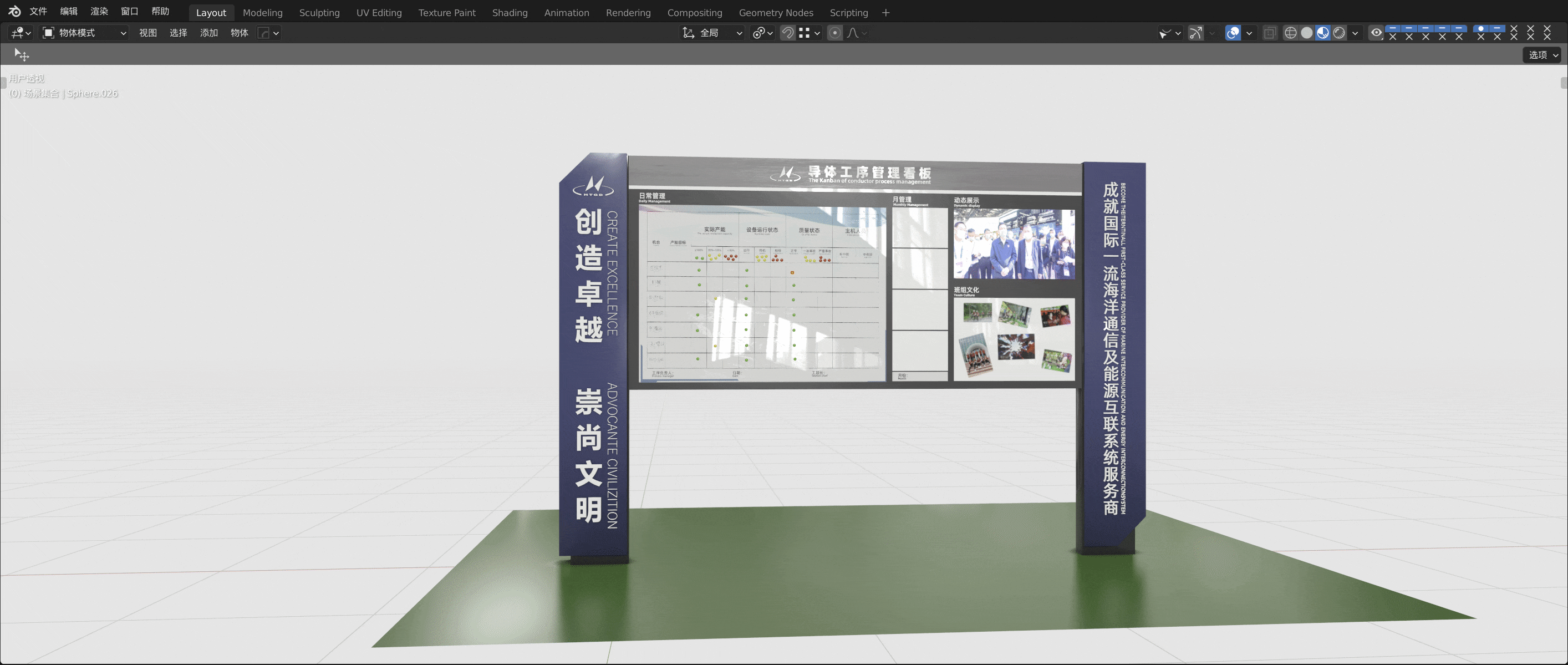Viewport: 1568px width, 665px height.
Task: Click the object mode square icon
Action: click(48, 33)
